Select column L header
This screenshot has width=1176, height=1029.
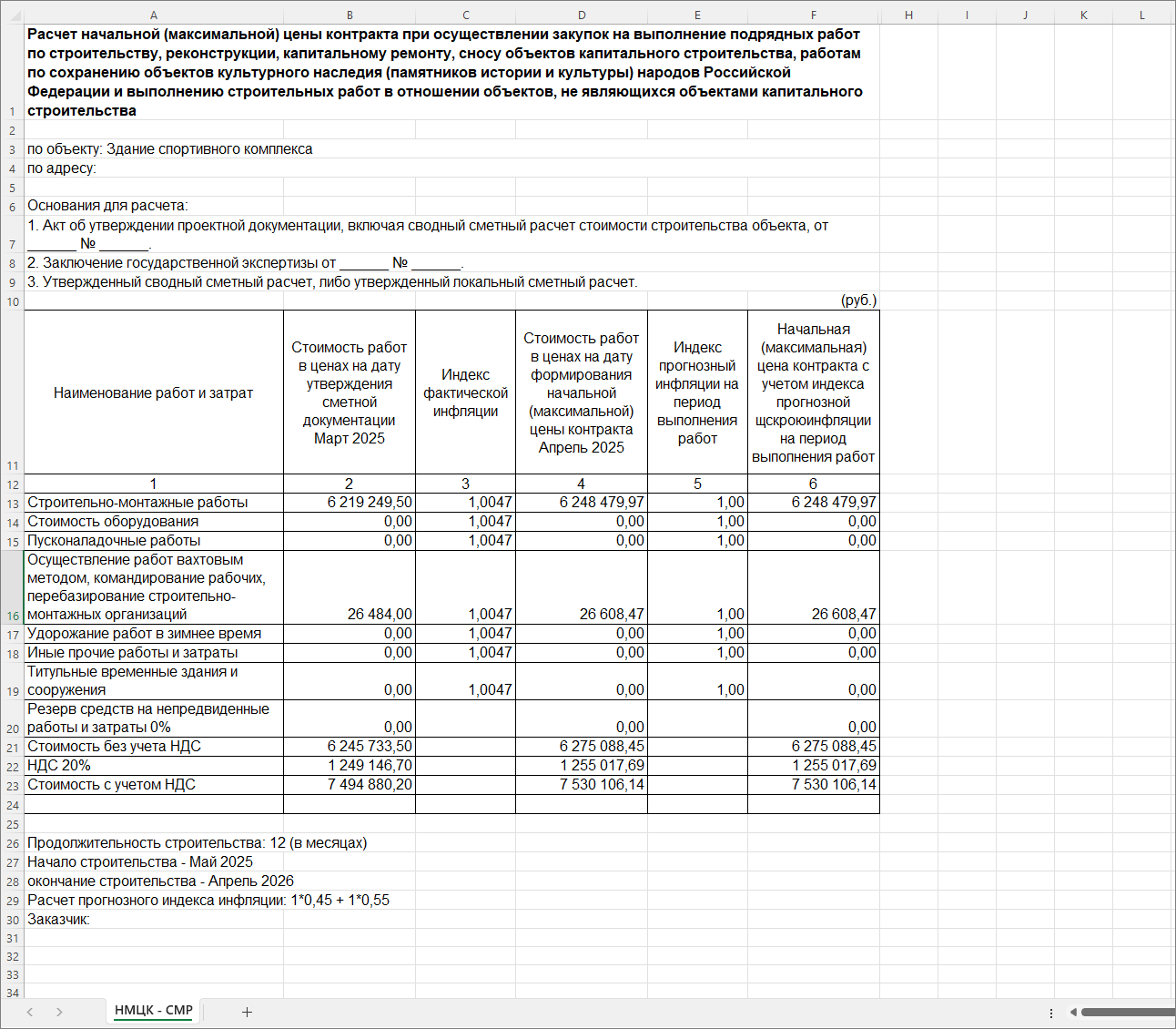pos(1142,15)
